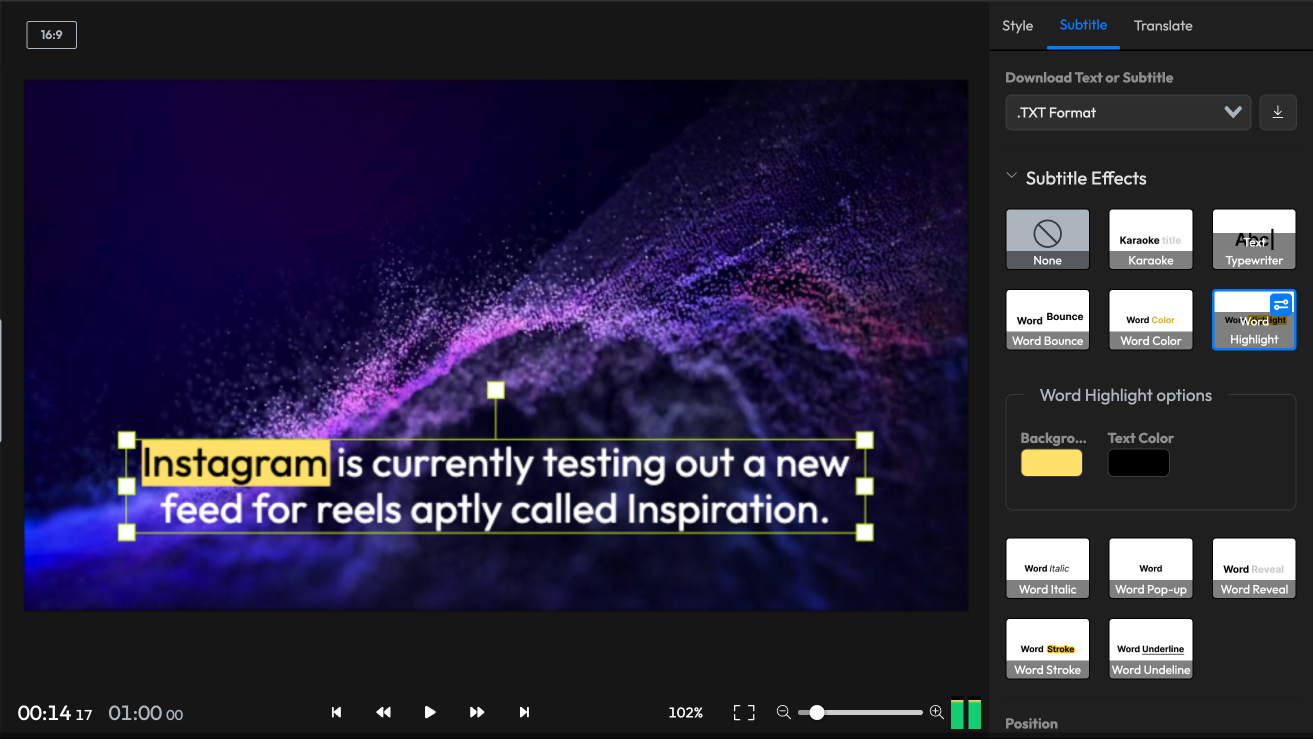Image resolution: width=1313 pixels, height=739 pixels.
Task: Click the zoom out magnifier icon
Action: 784,712
